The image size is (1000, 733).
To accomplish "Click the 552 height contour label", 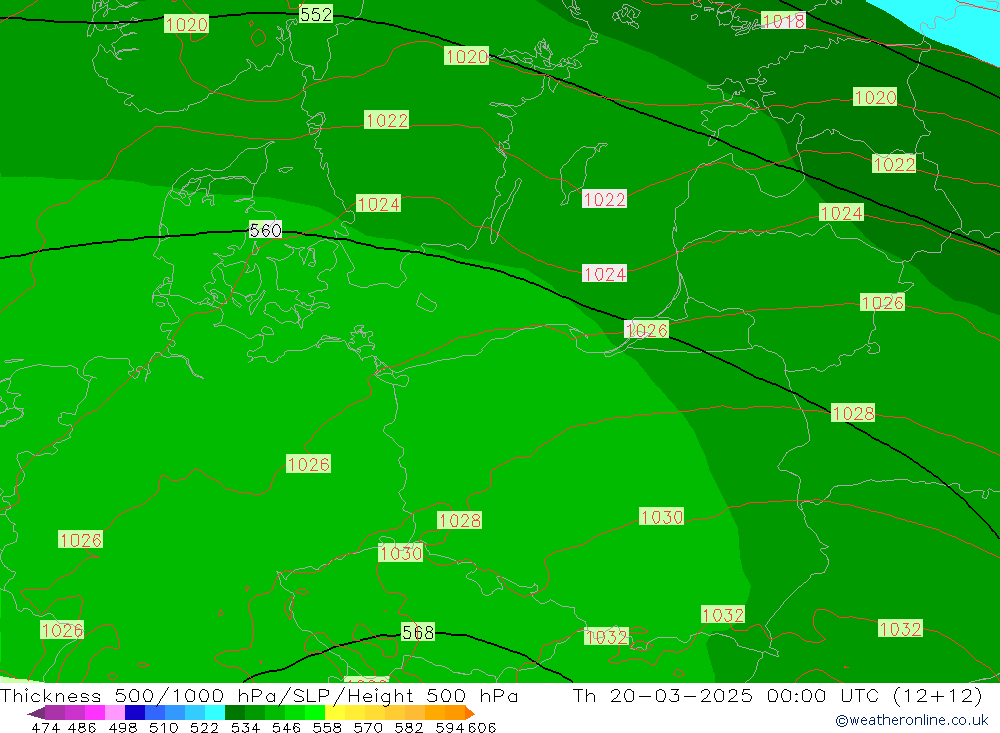I will 316,14.
